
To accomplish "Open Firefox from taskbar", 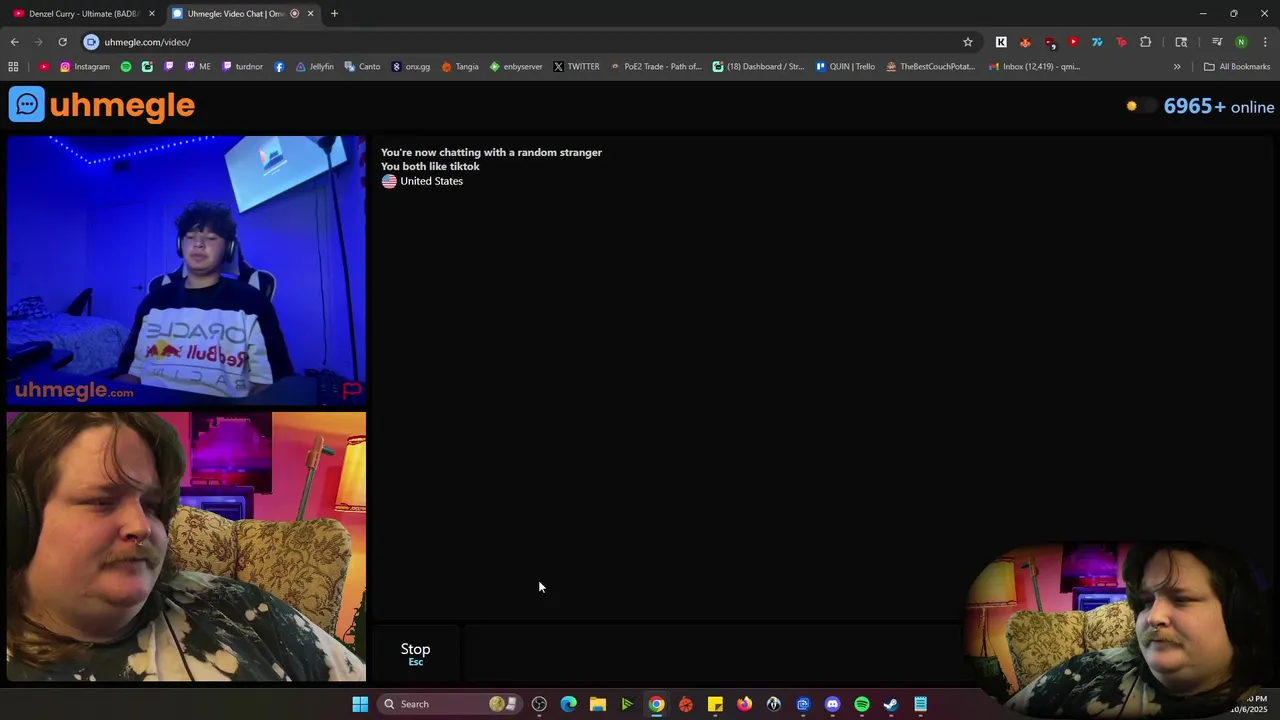I will (x=744, y=704).
